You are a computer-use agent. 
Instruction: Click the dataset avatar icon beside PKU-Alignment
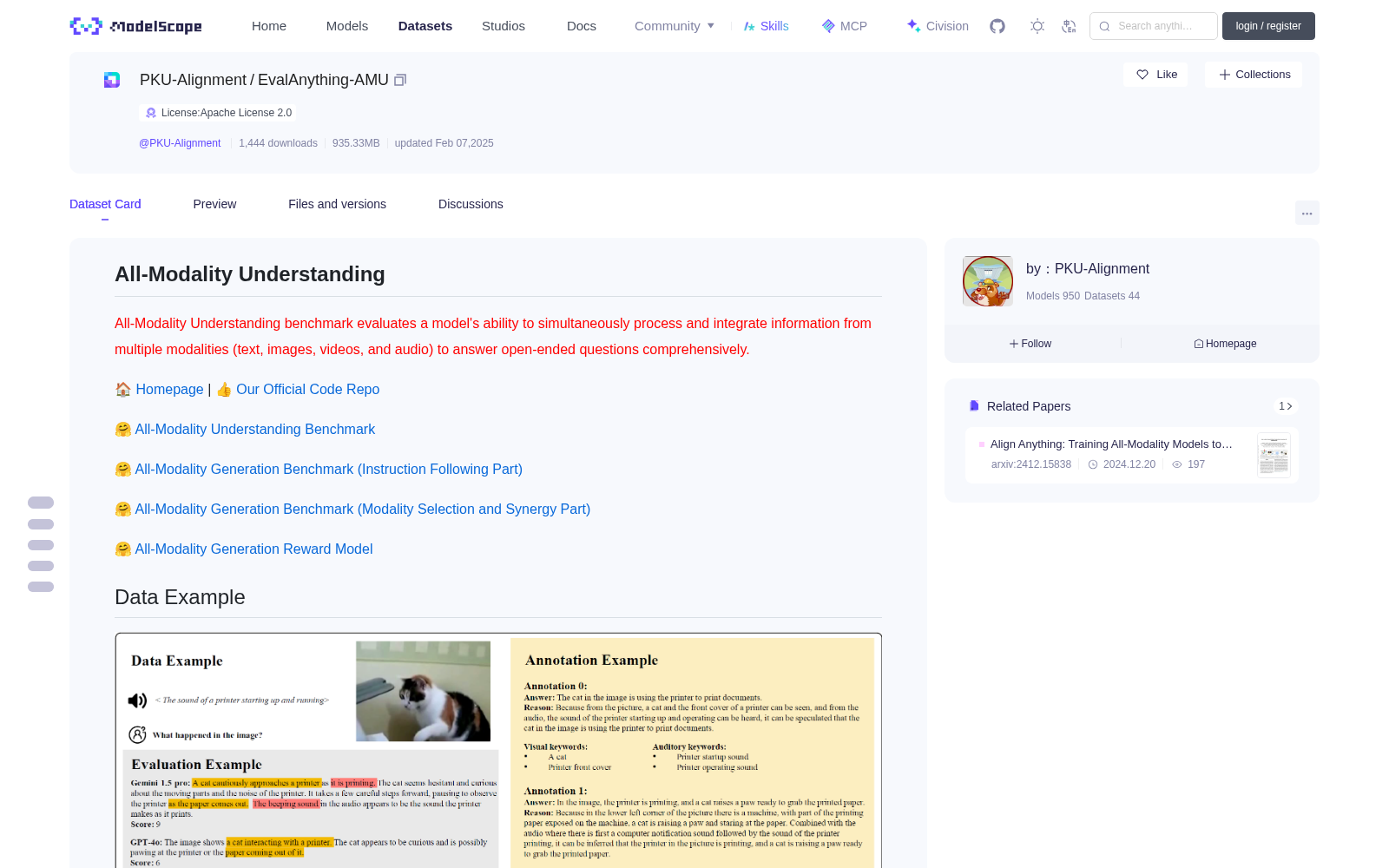point(112,80)
